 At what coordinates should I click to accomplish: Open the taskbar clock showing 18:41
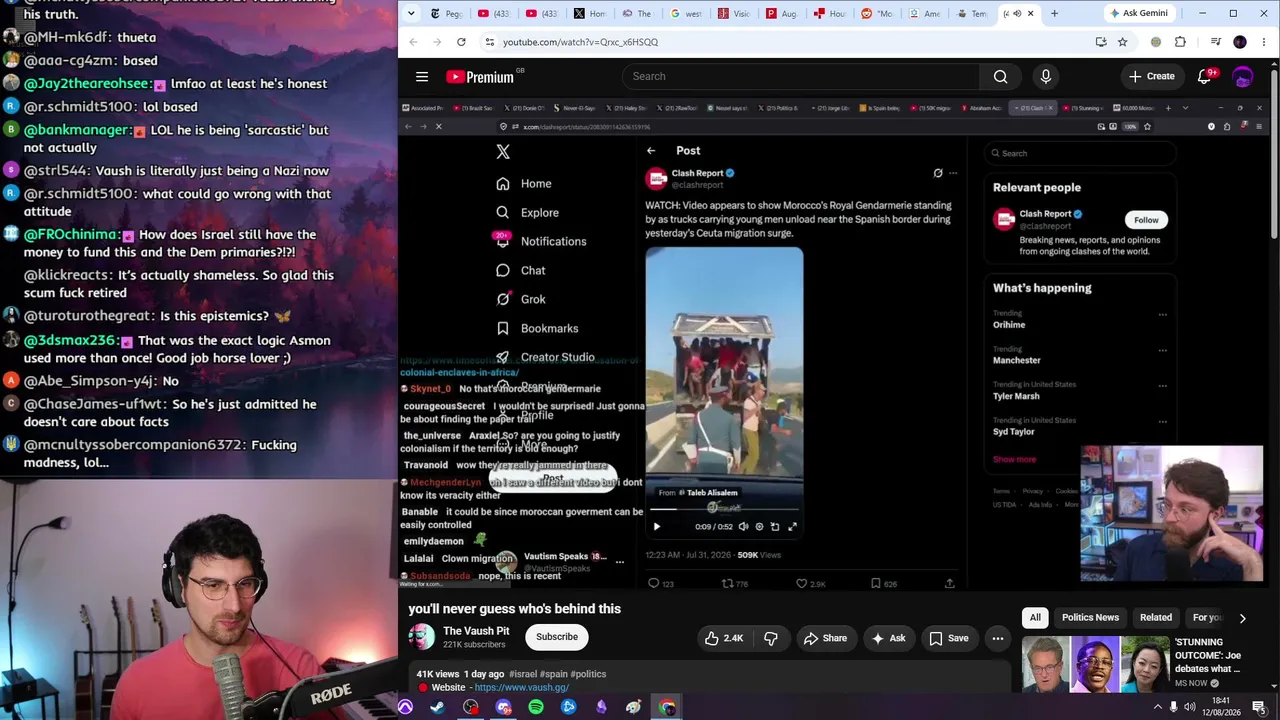pos(1221,707)
